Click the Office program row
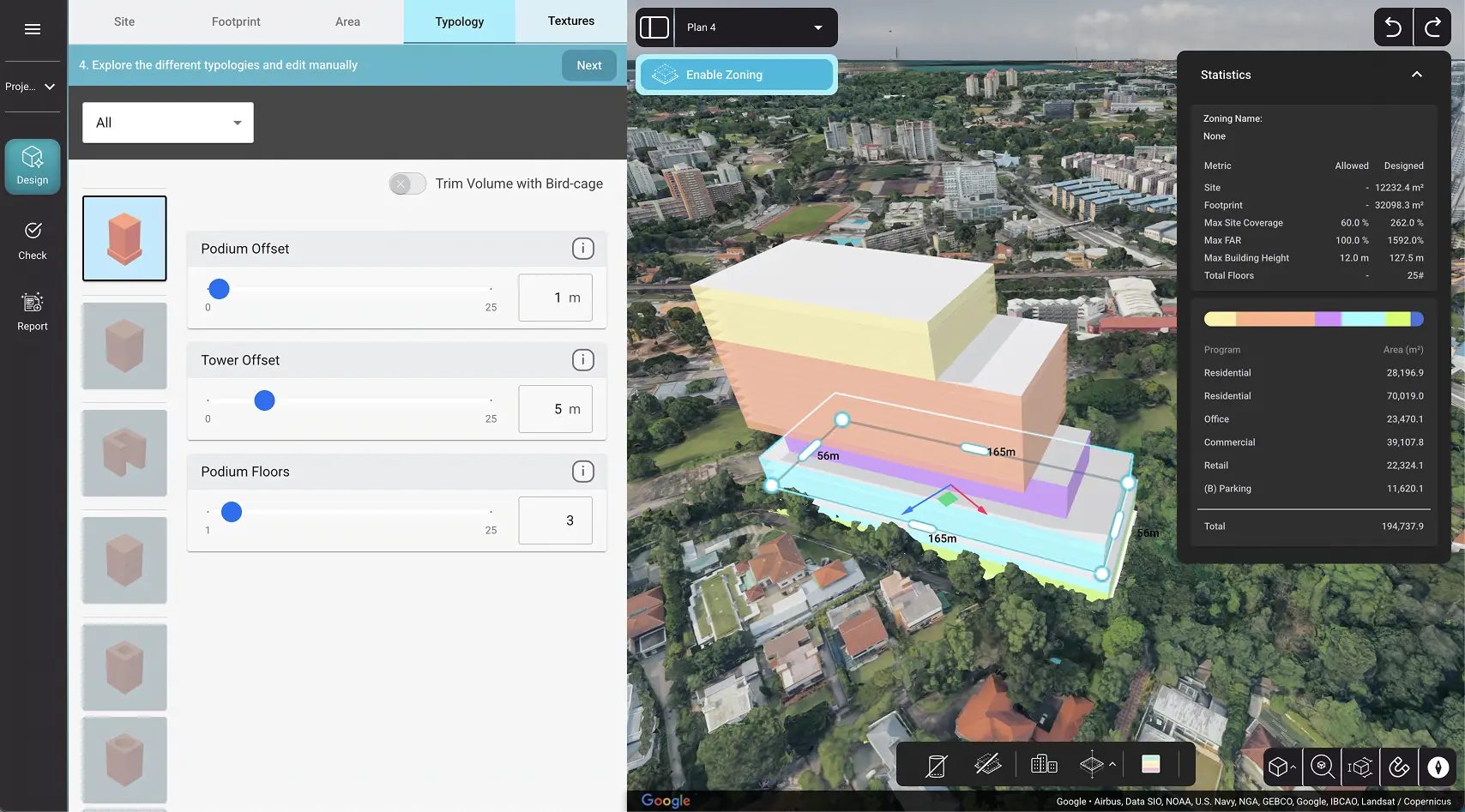Image resolution: width=1465 pixels, height=812 pixels. [x=1313, y=419]
